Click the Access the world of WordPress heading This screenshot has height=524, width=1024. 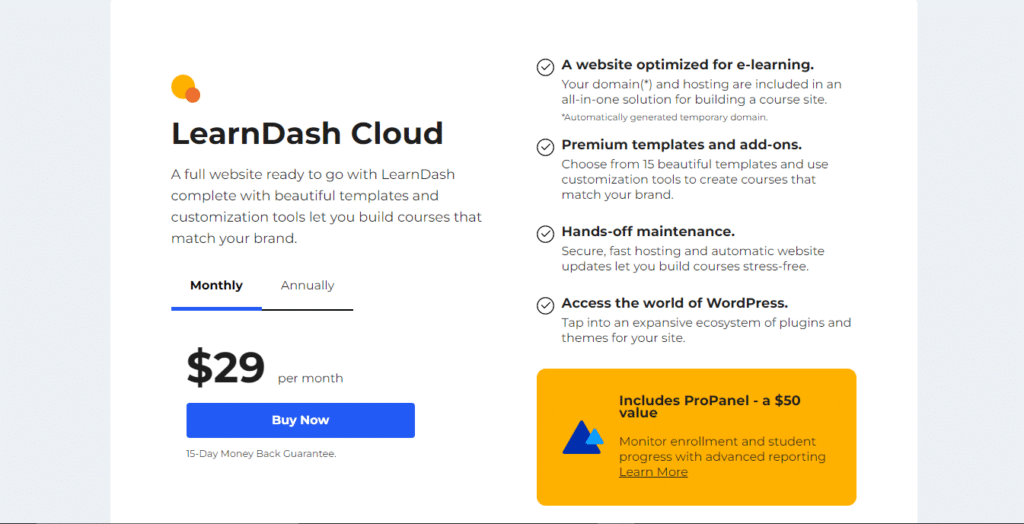(675, 303)
